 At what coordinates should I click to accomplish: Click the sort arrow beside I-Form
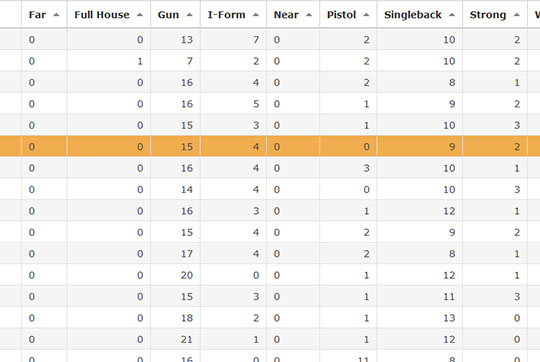coord(256,15)
